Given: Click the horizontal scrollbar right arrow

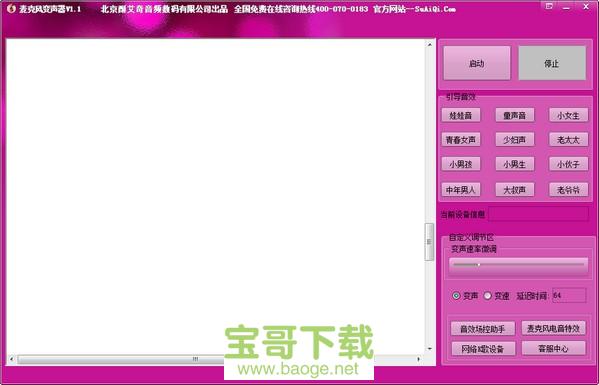Looking at the screenshot, I should click(419, 359).
